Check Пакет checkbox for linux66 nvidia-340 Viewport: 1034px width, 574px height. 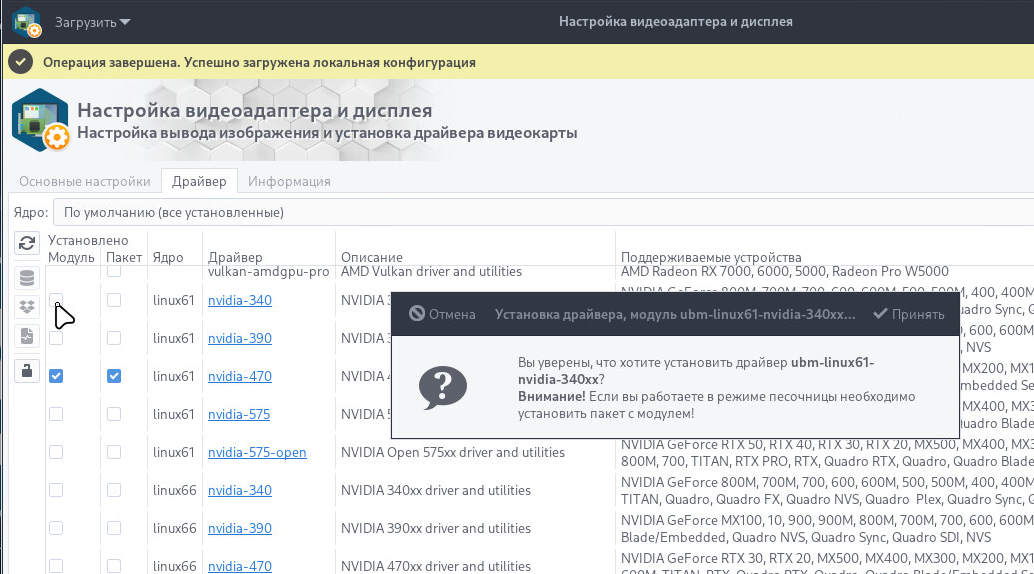(x=114, y=490)
